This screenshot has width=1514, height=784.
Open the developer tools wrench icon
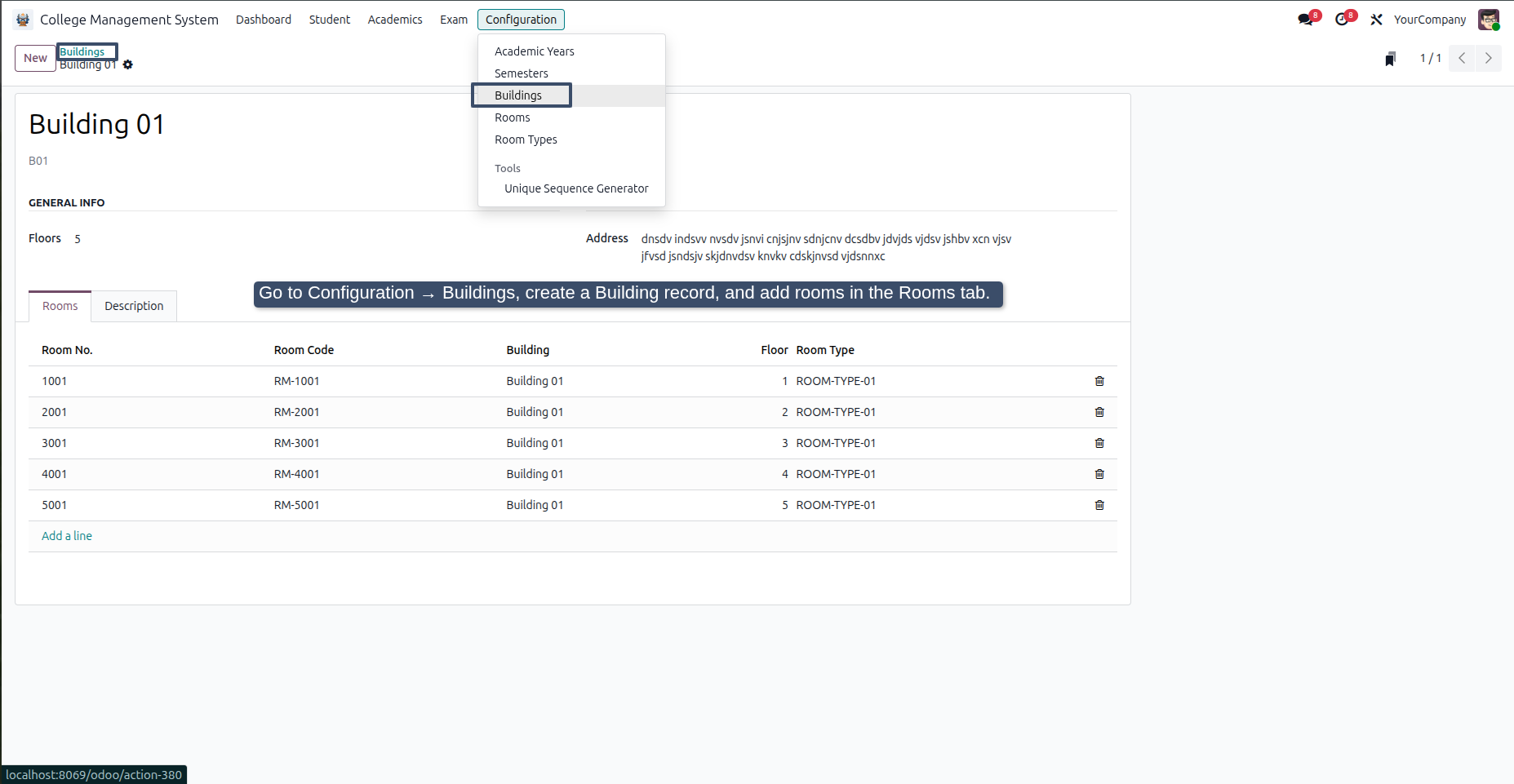[1377, 20]
